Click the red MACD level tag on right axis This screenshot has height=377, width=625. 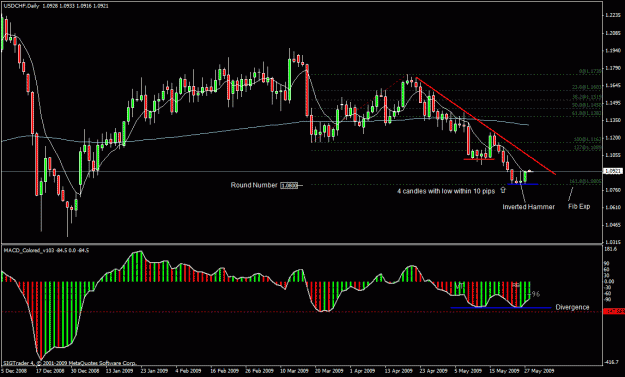[614, 311]
